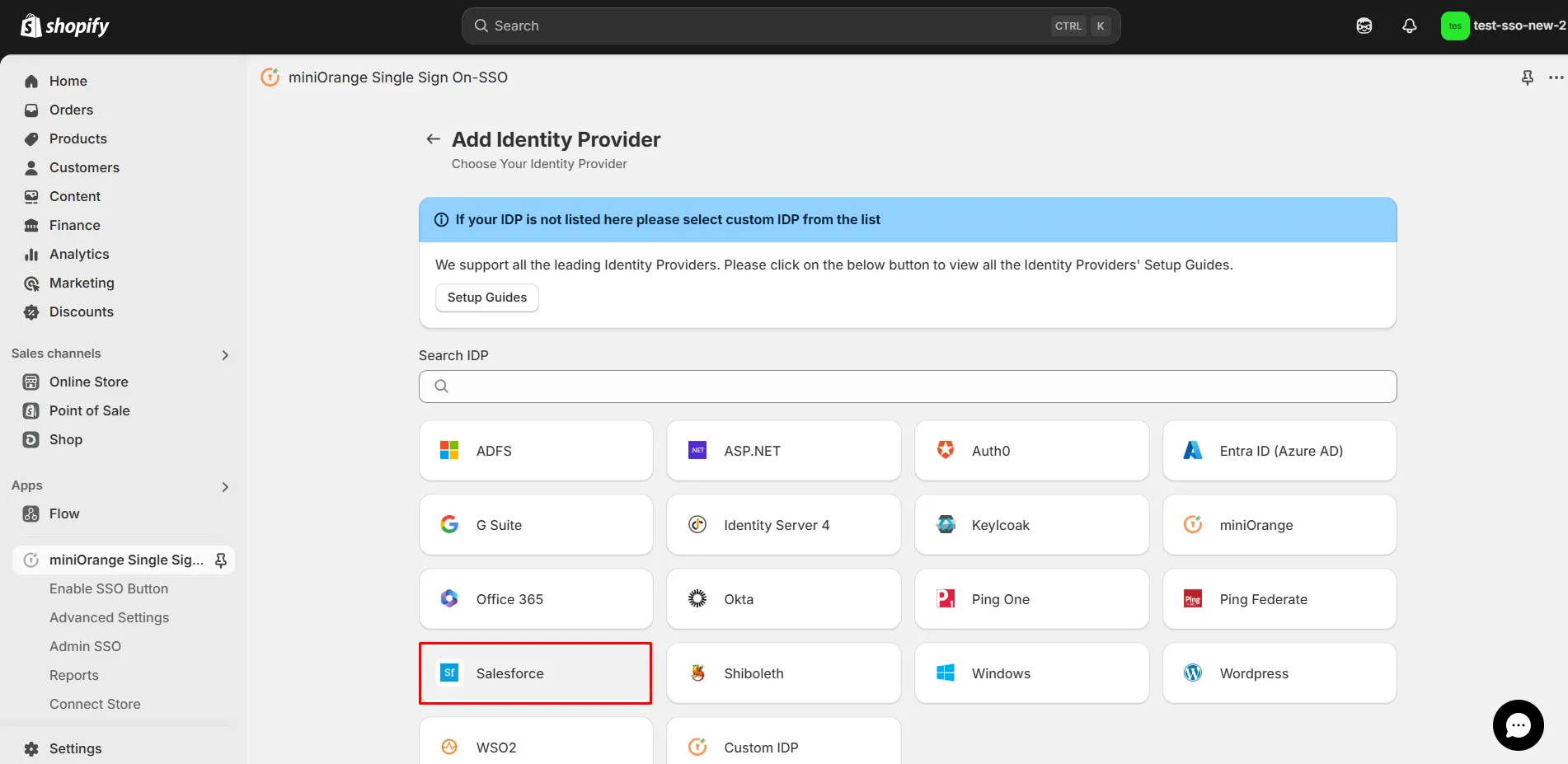Open the chat support bubble
The height and width of the screenshot is (764, 1568).
[1519, 725]
